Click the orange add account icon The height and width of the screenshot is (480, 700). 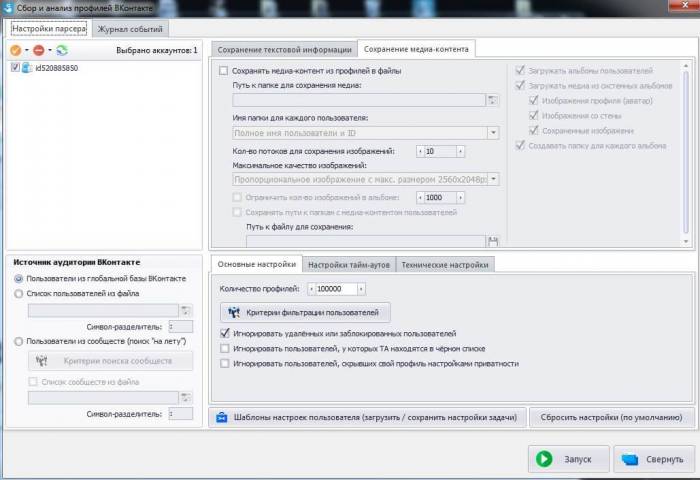coord(15,49)
